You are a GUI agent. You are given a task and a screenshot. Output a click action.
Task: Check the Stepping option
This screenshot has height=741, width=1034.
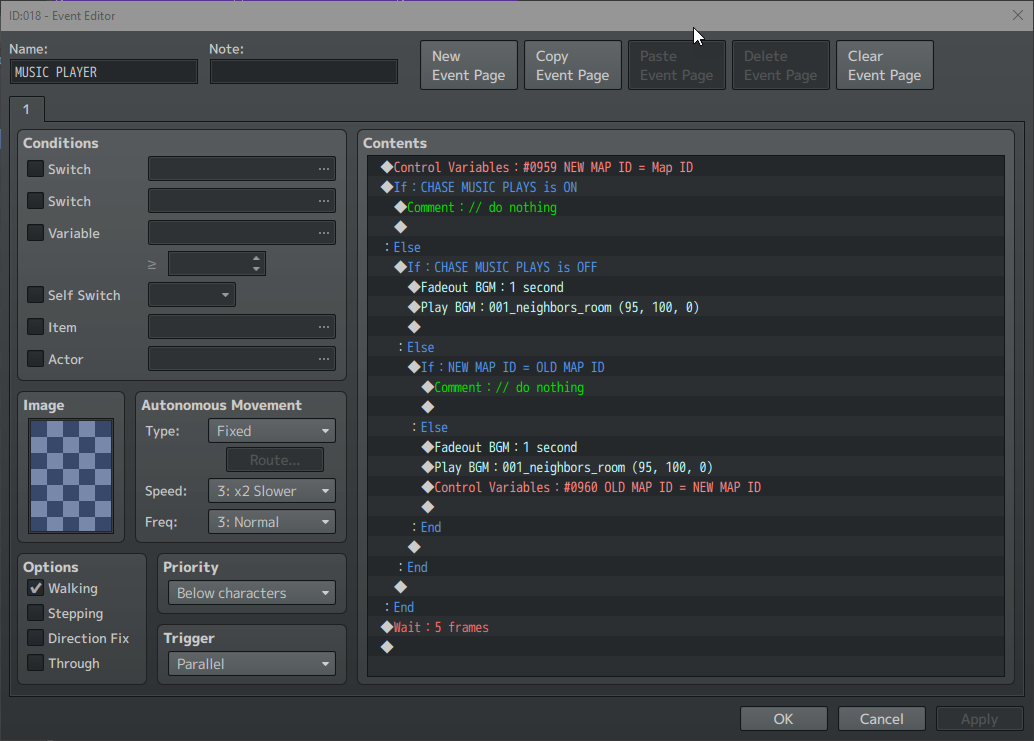(x=36, y=613)
